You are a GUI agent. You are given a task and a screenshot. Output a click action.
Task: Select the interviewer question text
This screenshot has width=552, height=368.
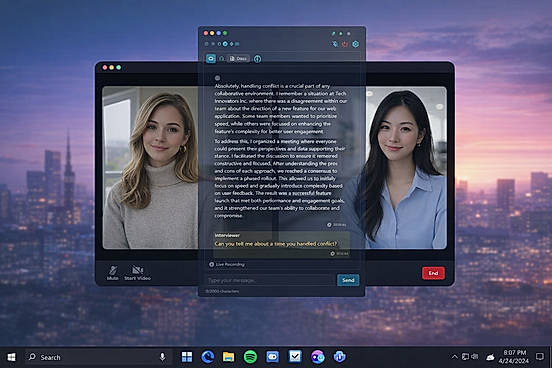pos(276,244)
